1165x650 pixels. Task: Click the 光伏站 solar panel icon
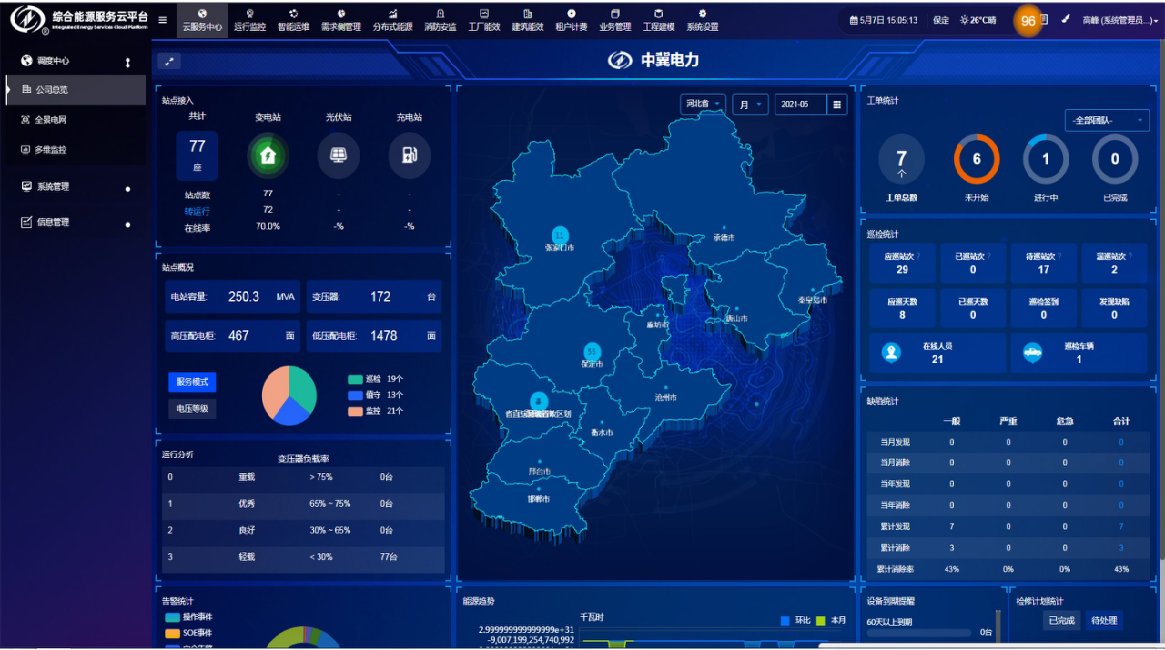[338, 156]
